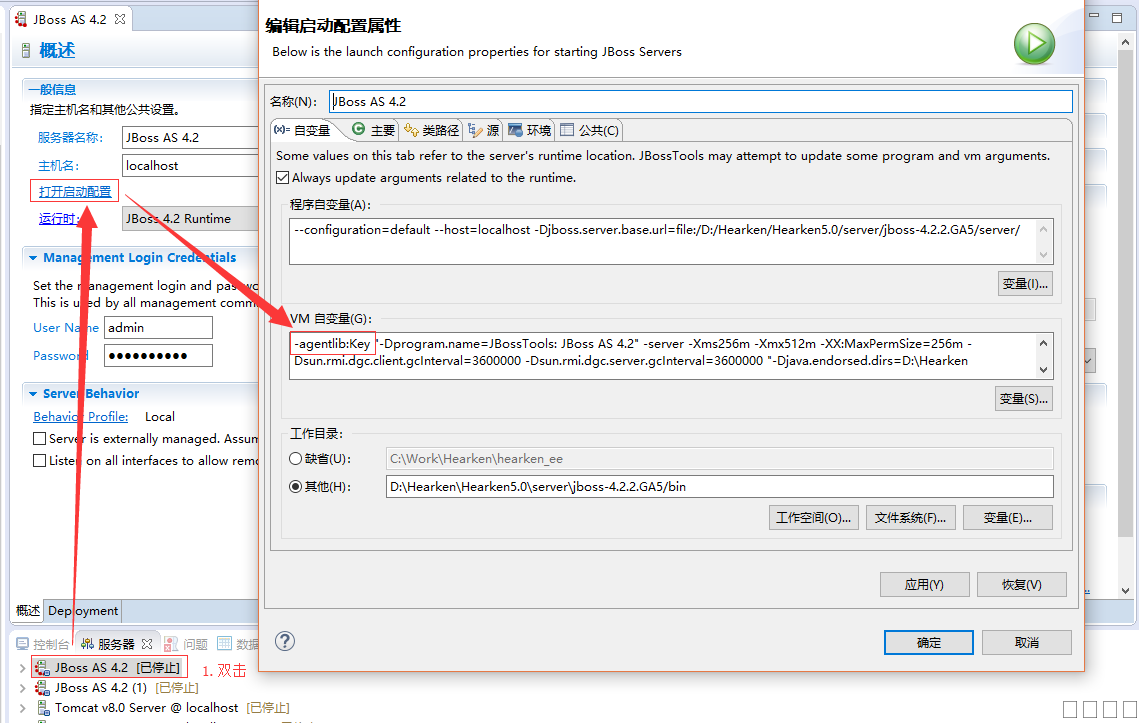Close the 服务器 view tab
This screenshot has height=723, width=1139.
point(147,644)
